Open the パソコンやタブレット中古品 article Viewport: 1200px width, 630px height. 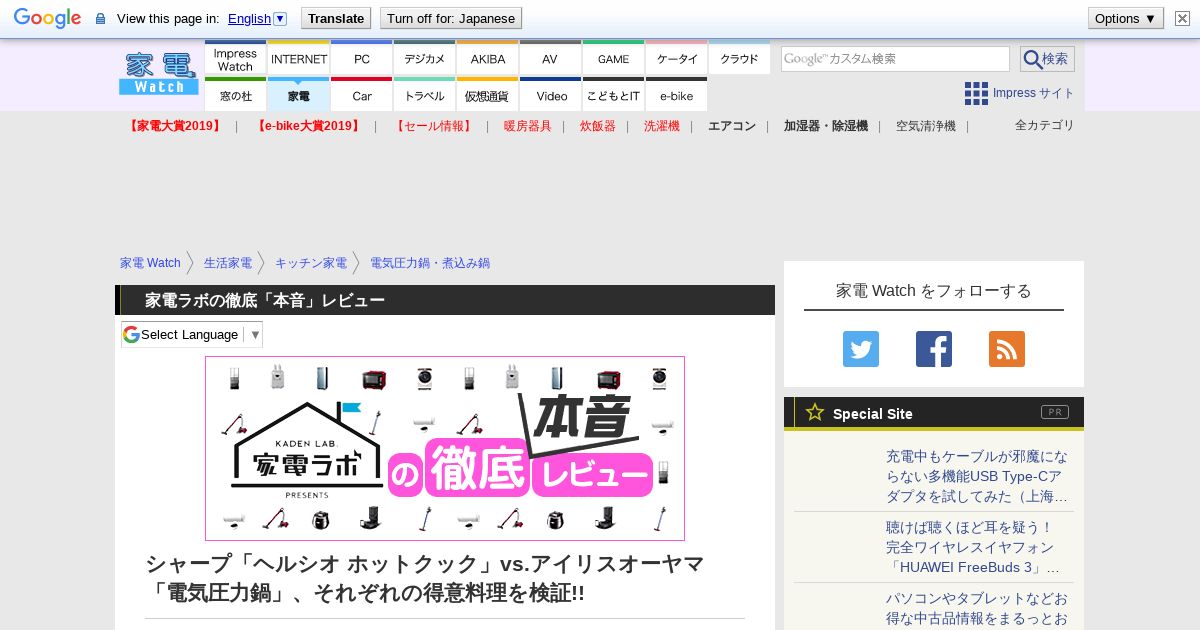pos(977,608)
